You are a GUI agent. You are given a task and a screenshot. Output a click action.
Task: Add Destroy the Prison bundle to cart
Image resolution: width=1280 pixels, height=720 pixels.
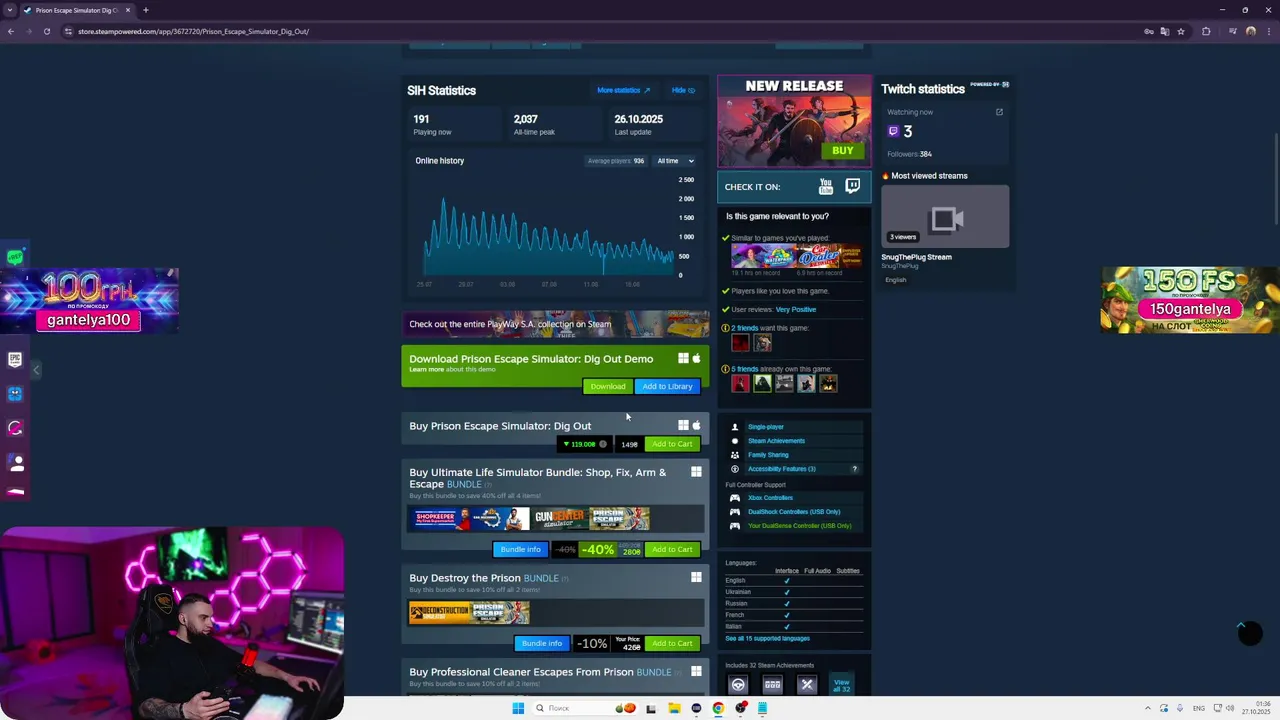coord(672,643)
